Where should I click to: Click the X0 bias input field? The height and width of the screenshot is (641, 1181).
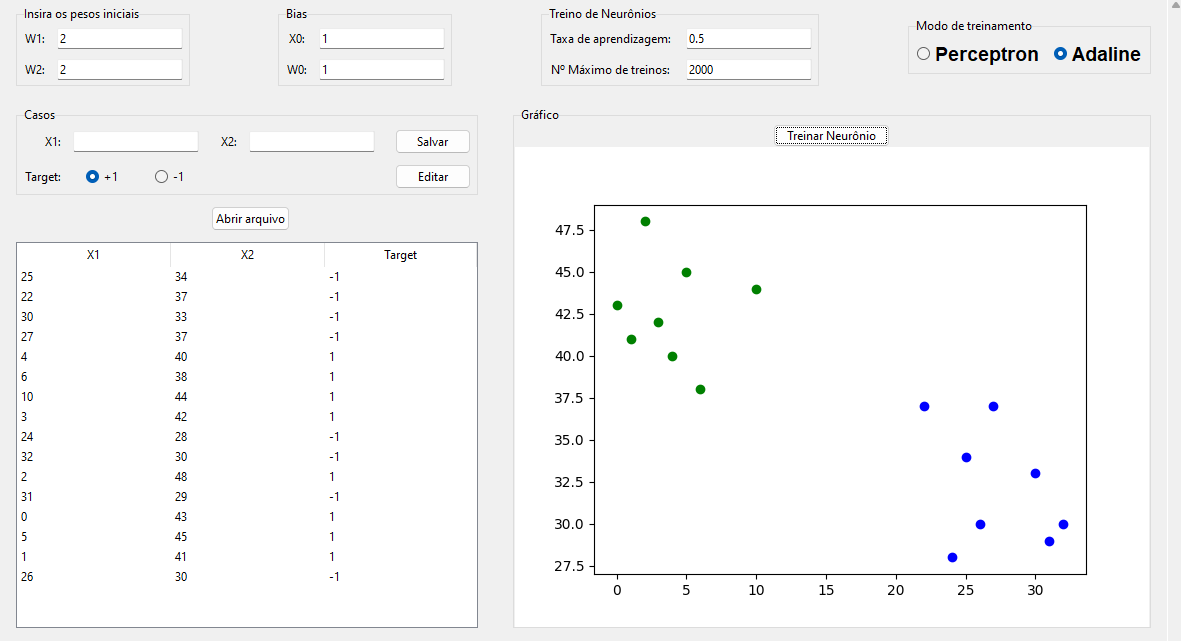click(x=382, y=39)
